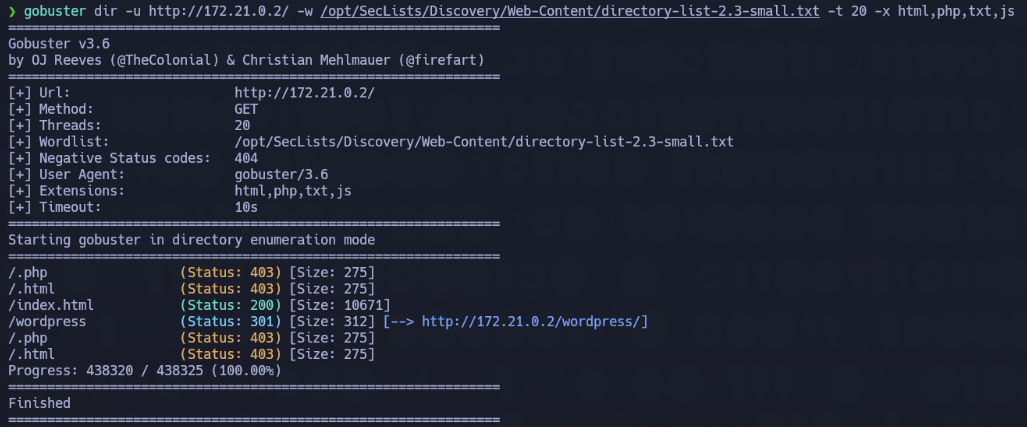Click the Size: 10671 value
This screenshot has height=427, width=1027.
click(339, 305)
